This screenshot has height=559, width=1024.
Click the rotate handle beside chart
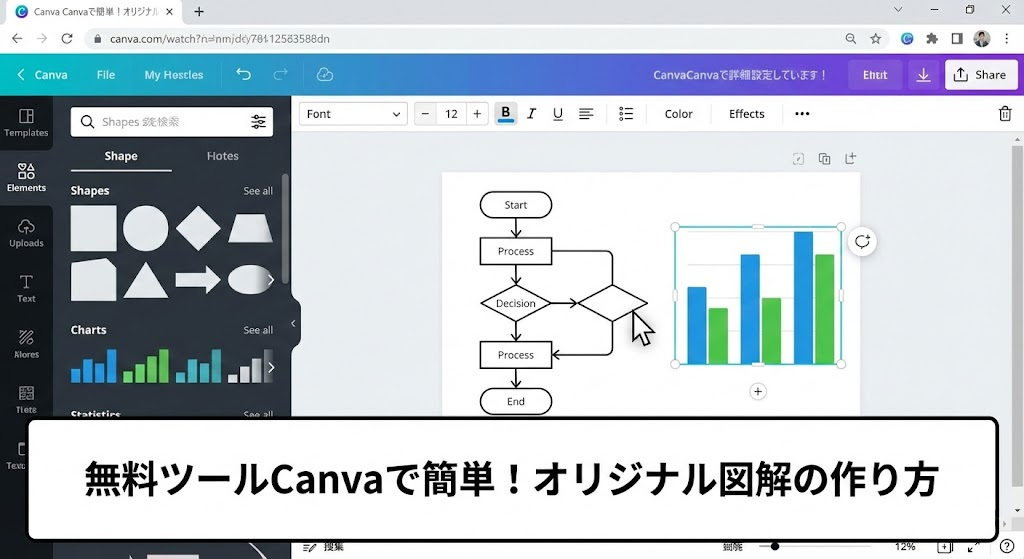pyautogui.click(x=862, y=241)
